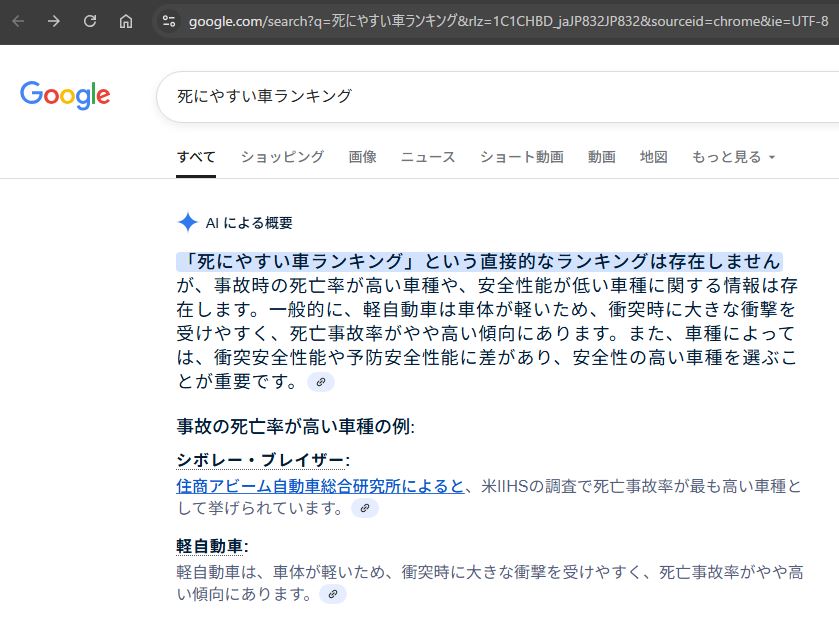Open source link icon after 重要です。
Screen dimensions: 839x622
tap(321, 382)
